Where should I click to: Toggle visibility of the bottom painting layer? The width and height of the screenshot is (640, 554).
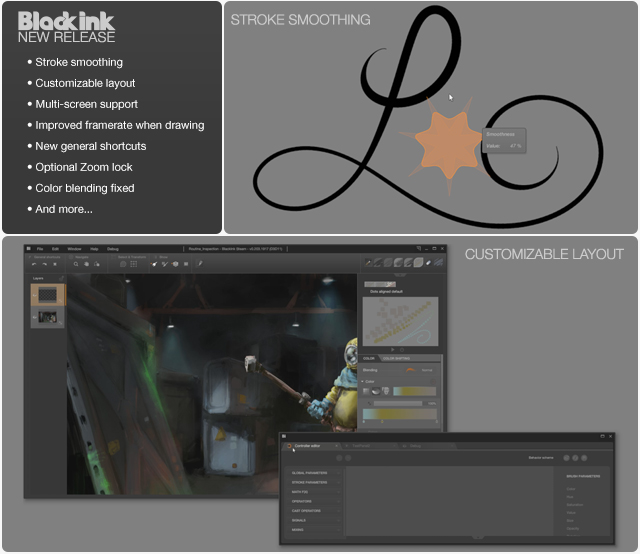tap(35, 317)
